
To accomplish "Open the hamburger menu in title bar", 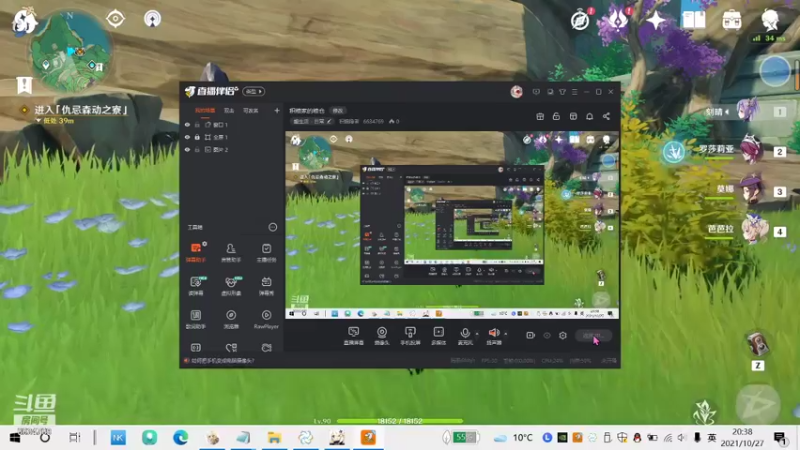I will (574, 92).
